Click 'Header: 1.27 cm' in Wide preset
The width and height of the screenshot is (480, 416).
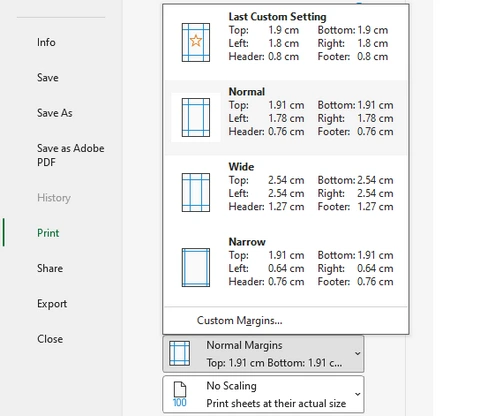tap(266, 207)
